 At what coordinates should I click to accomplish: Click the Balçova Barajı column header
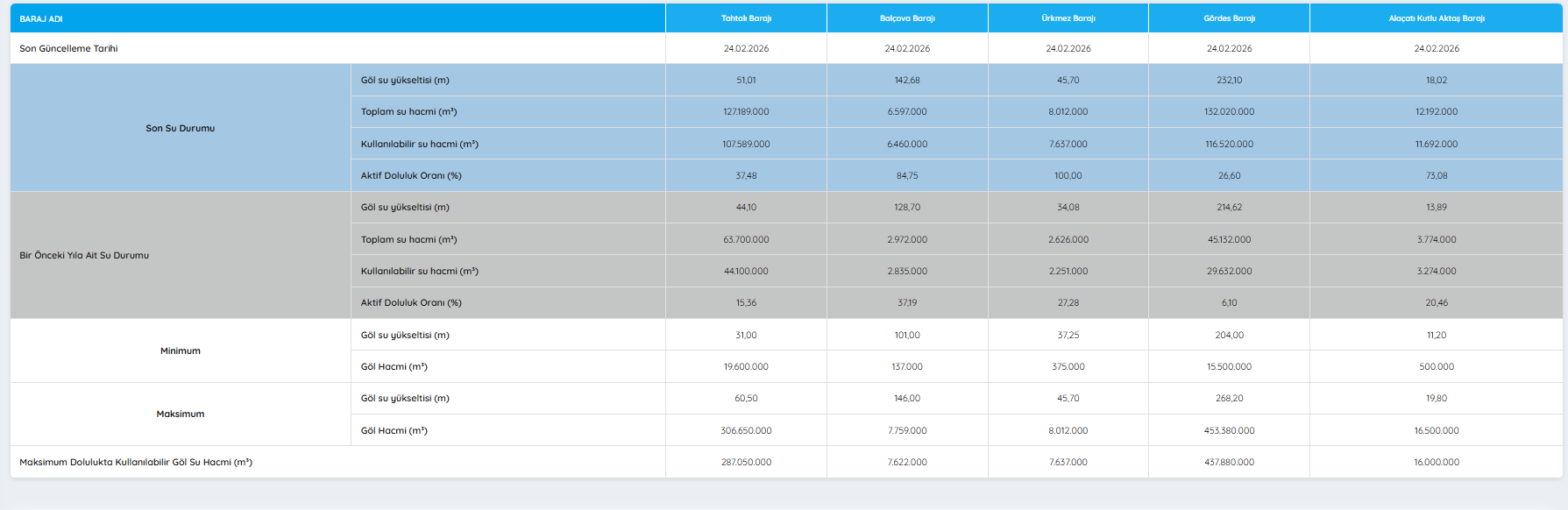pos(907,18)
